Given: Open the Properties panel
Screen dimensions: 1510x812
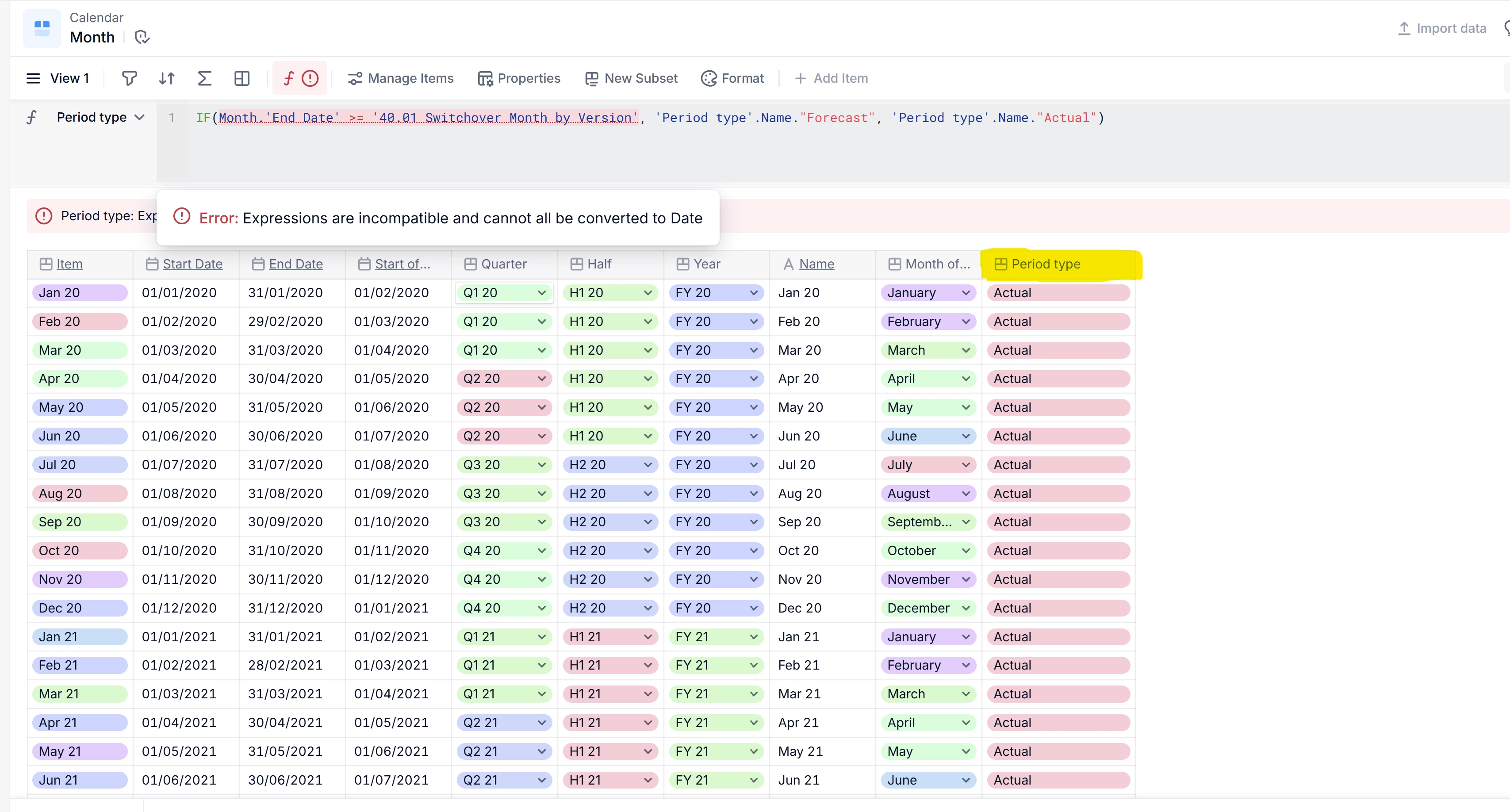Looking at the screenshot, I should click(519, 78).
